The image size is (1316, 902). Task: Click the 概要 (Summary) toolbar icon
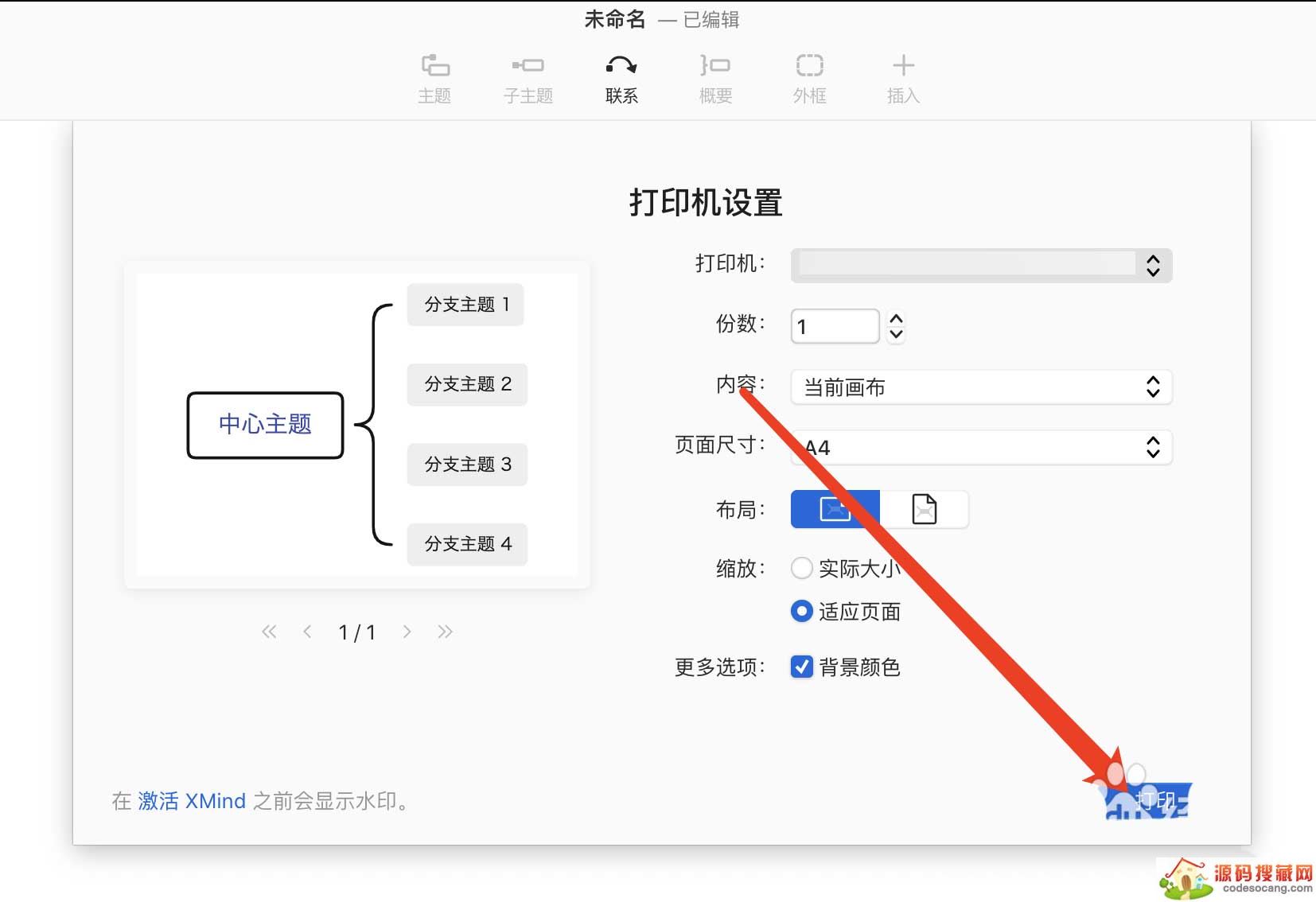(x=715, y=66)
